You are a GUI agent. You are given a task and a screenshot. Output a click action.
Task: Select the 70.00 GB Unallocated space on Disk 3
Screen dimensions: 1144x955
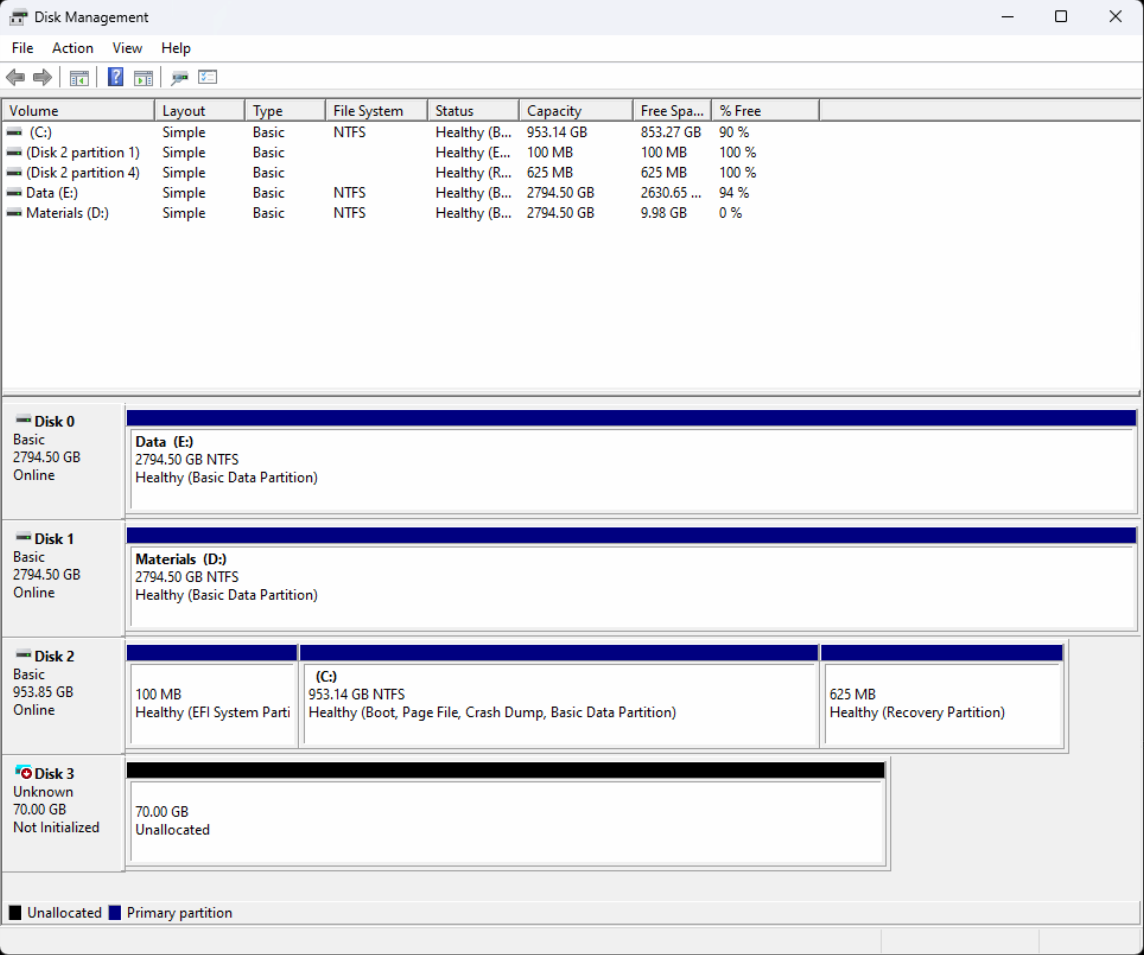(506, 820)
